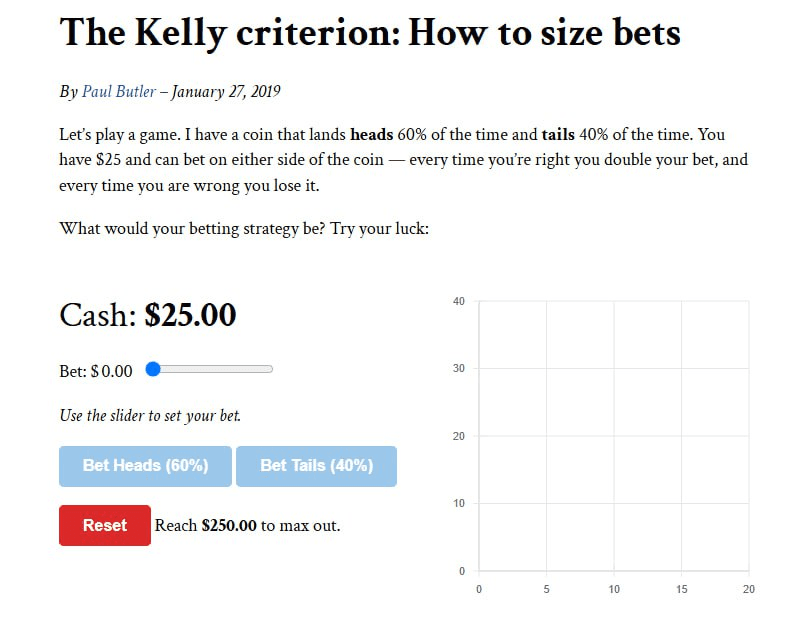Click the blue bet slider handle
The image size is (802, 625).
[153, 369]
